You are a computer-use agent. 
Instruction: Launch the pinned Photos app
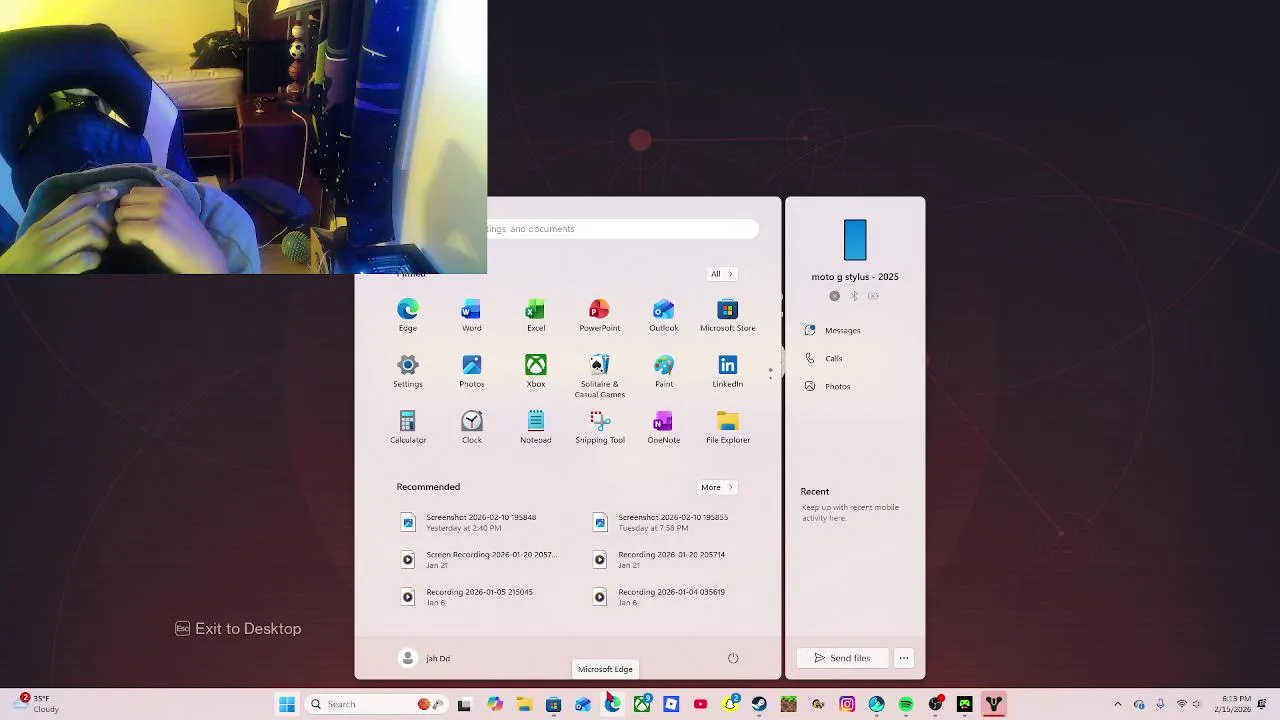(471, 372)
